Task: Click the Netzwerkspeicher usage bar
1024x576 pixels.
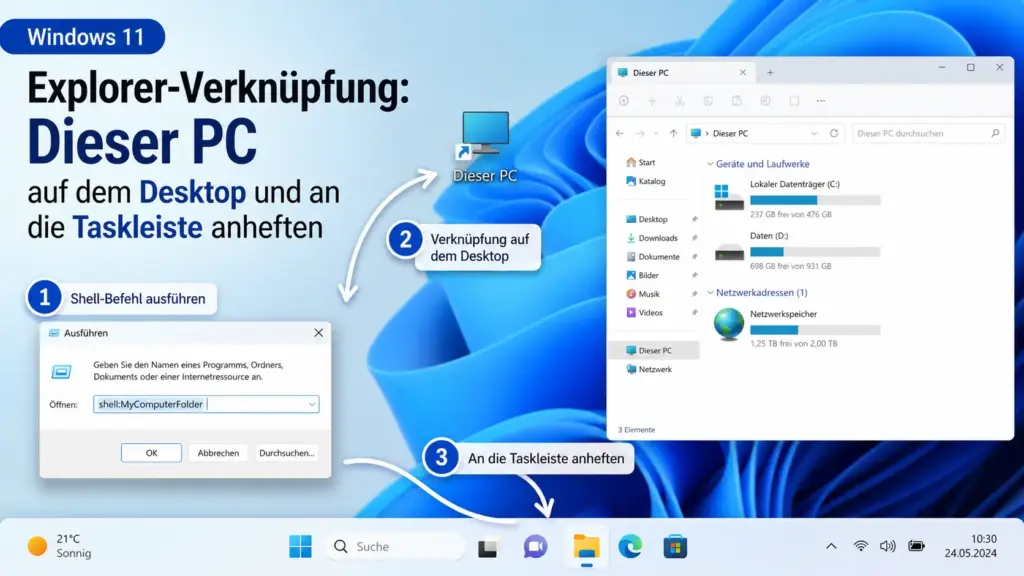Action: pos(815,330)
